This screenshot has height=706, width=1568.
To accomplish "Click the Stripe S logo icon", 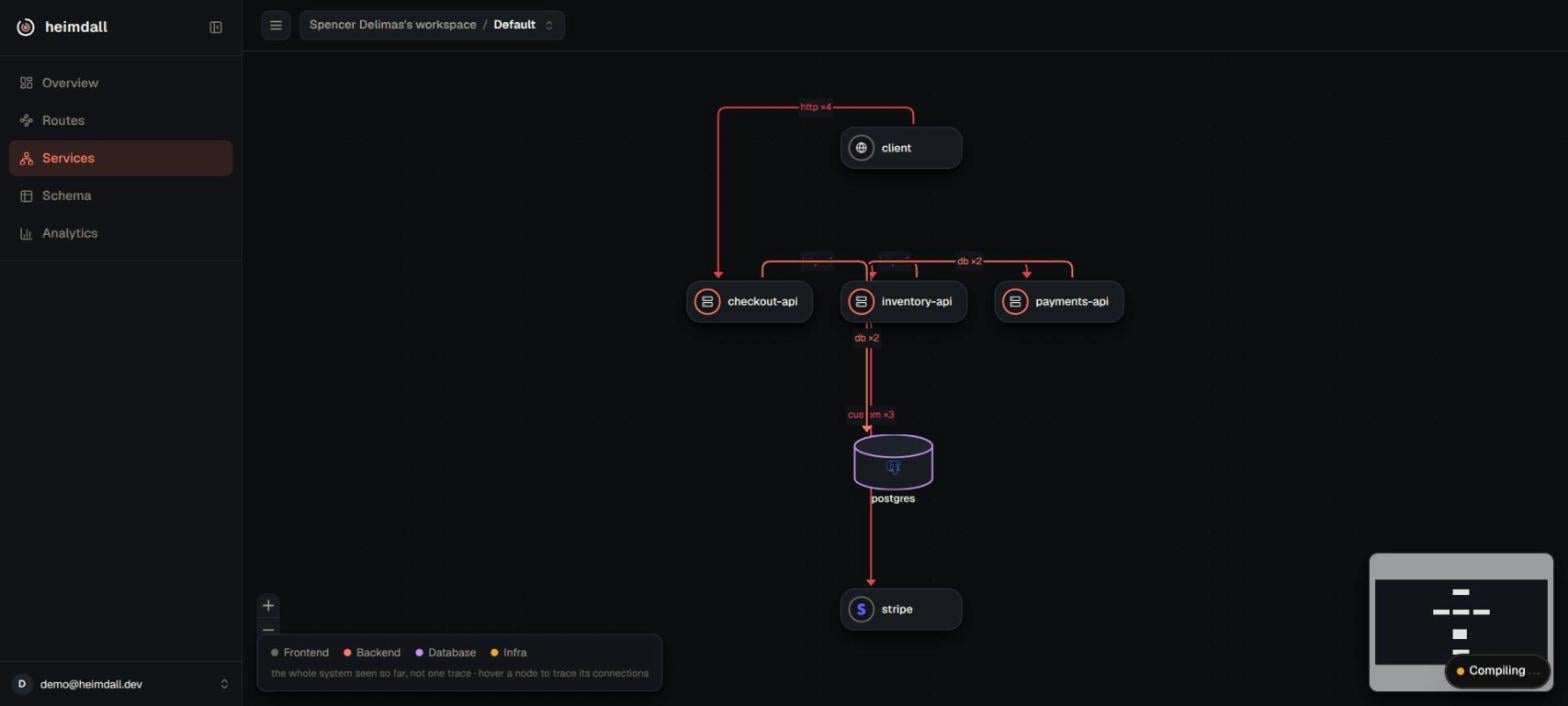I will (x=861, y=609).
